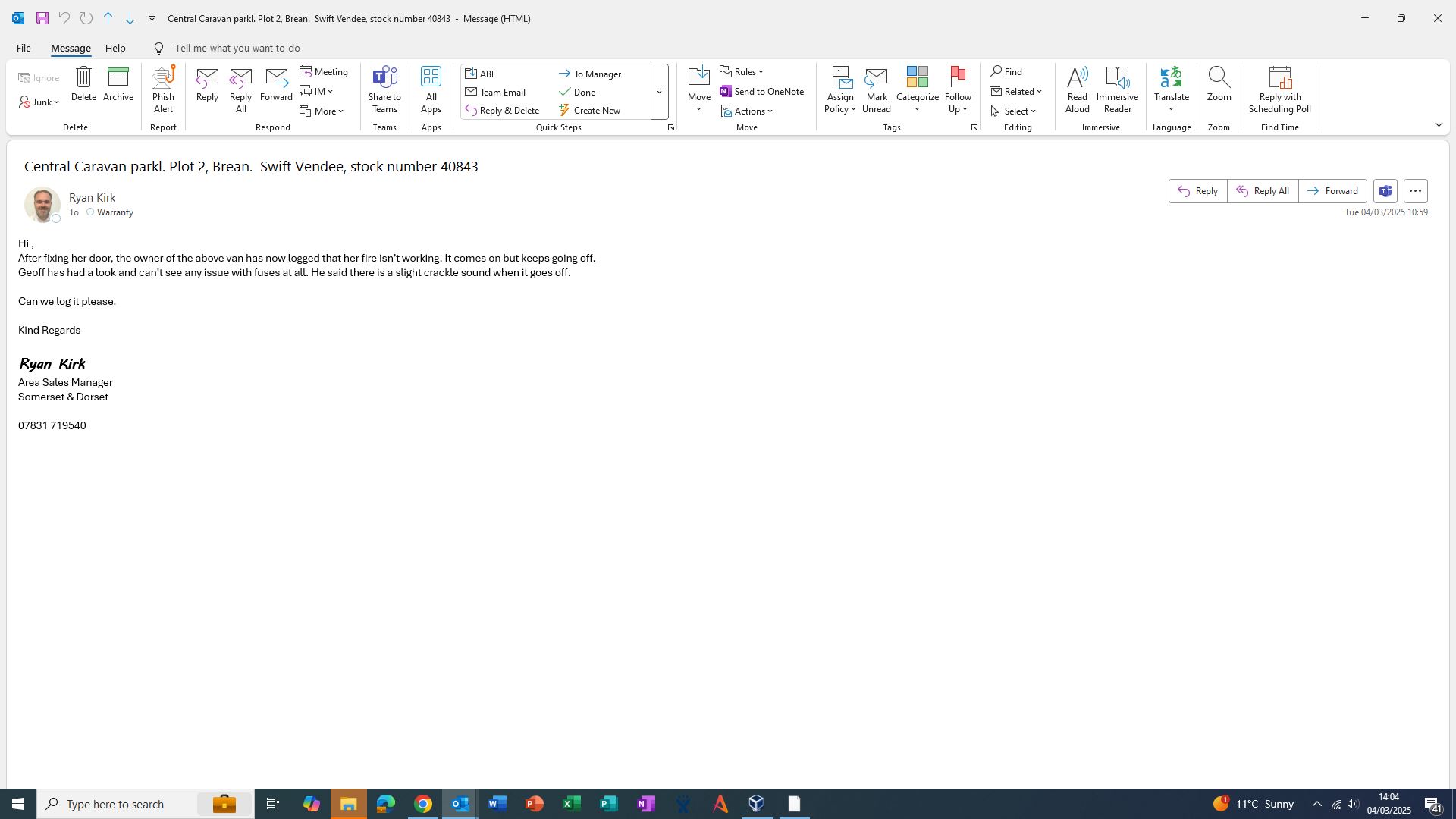1456x819 pixels.
Task: Share message to Teams
Action: point(384,78)
